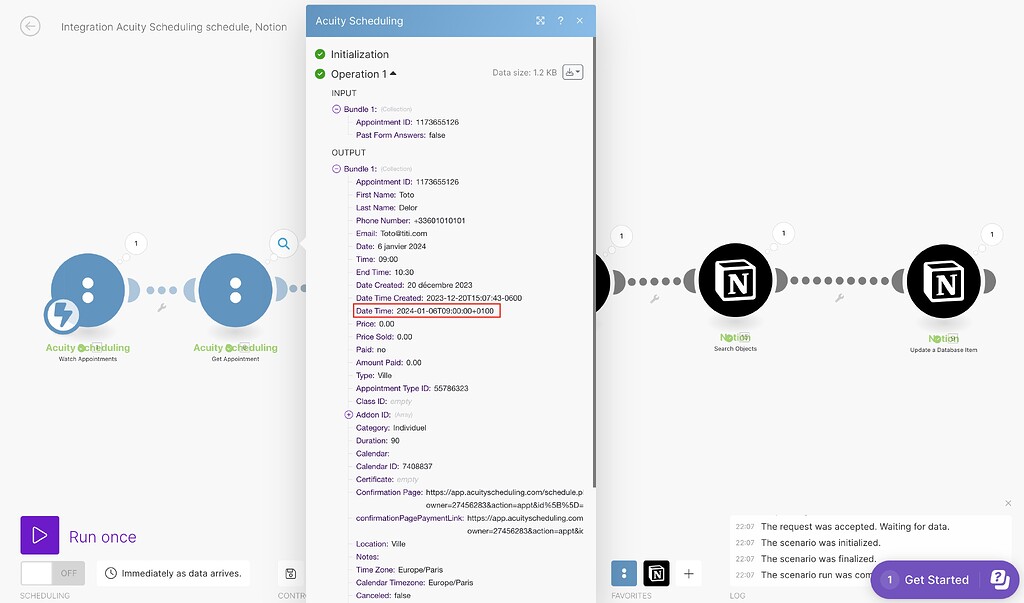Image resolution: width=1024 pixels, height=603 pixels.
Task: Select the Acuity Scheduling icon in Favorites
Action: point(624,573)
